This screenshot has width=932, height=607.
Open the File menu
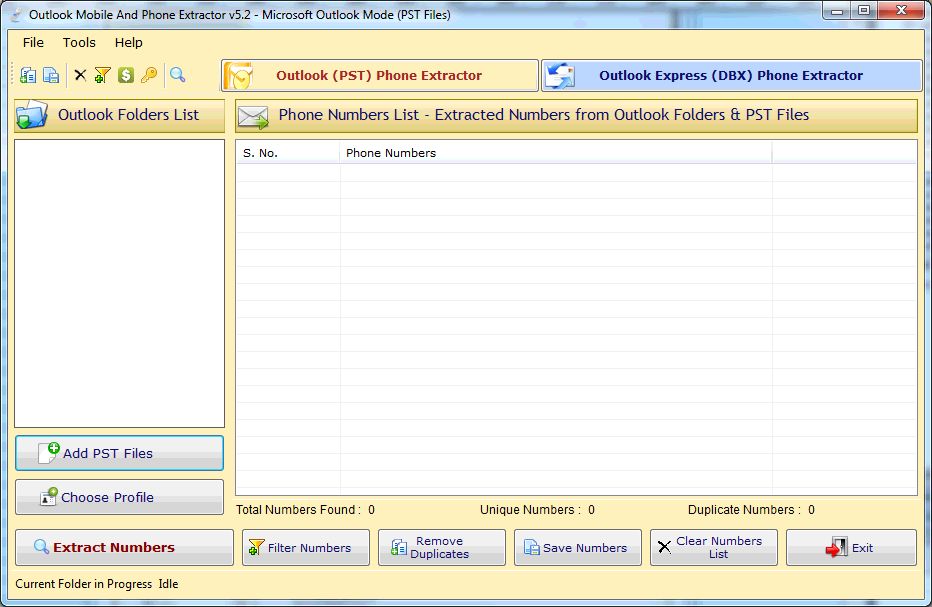33,43
